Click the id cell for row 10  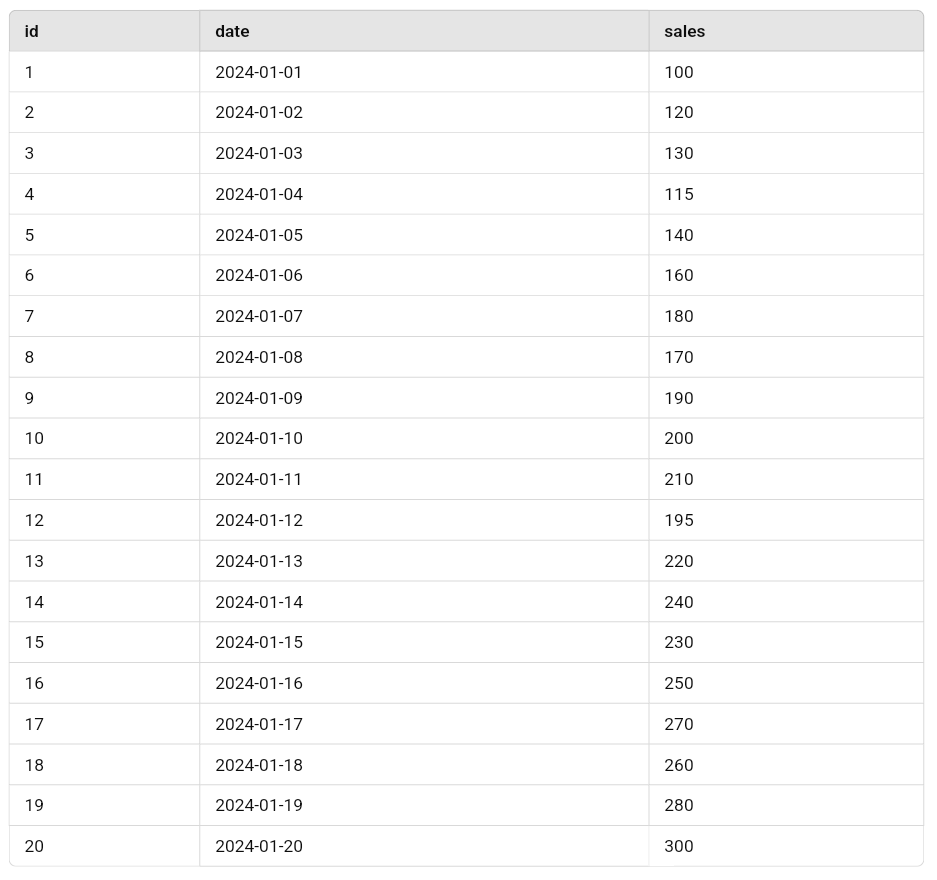pyautogui.click(x=34, y=438)
